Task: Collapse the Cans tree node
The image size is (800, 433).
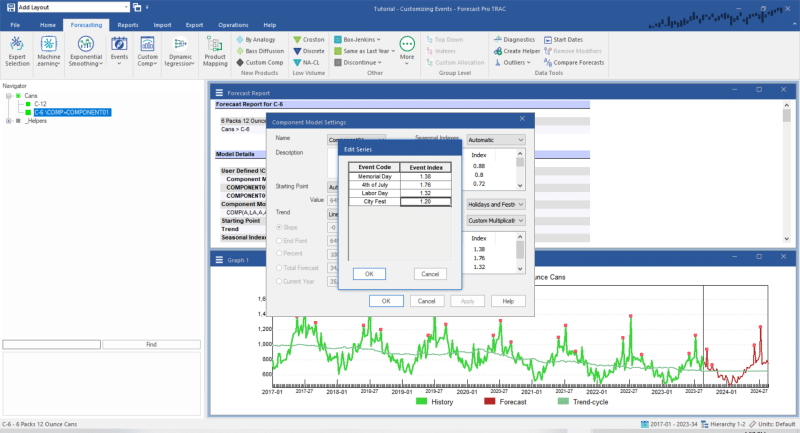Action: click(9, 95)
